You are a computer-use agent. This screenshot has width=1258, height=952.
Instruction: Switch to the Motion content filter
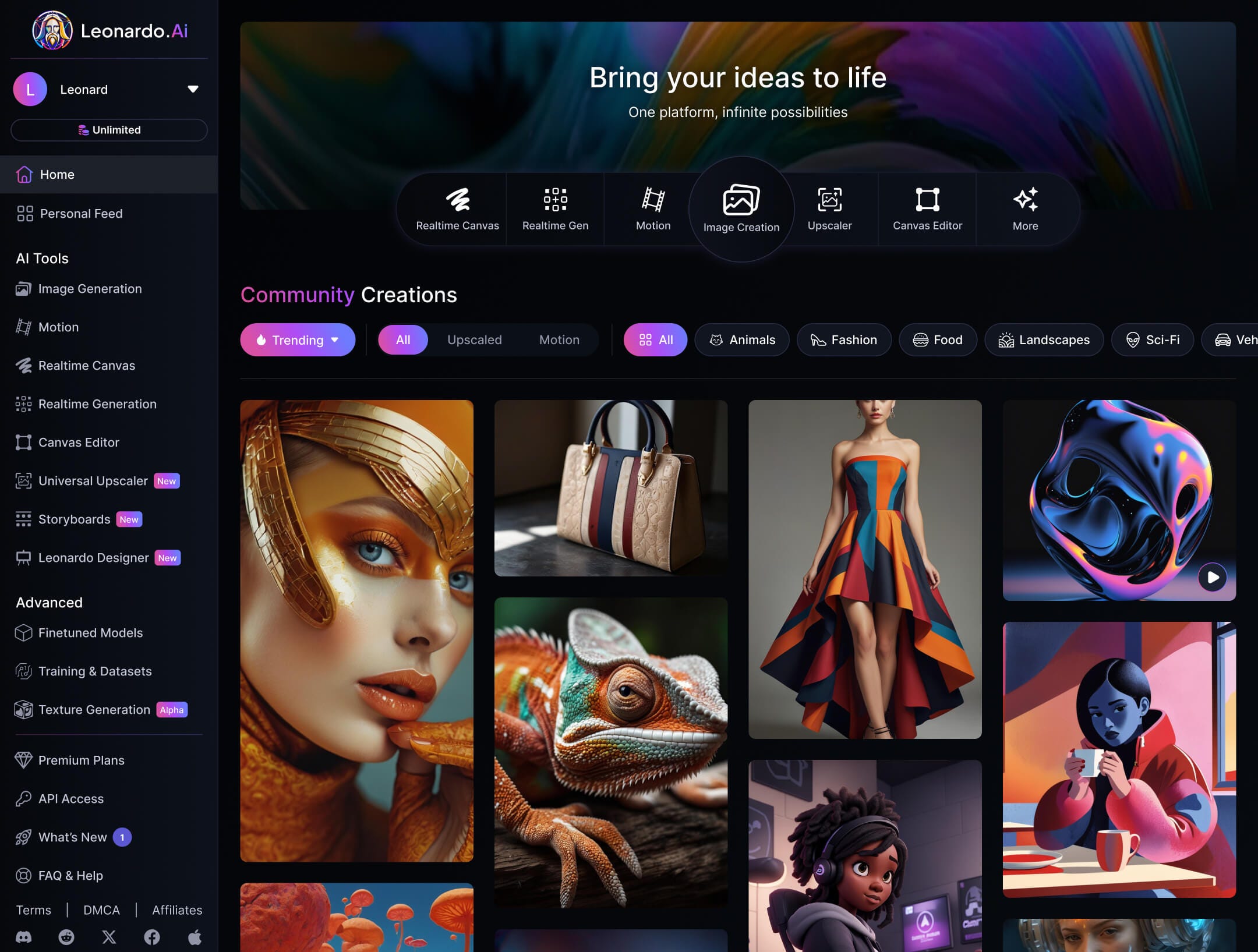click(558, 340)
